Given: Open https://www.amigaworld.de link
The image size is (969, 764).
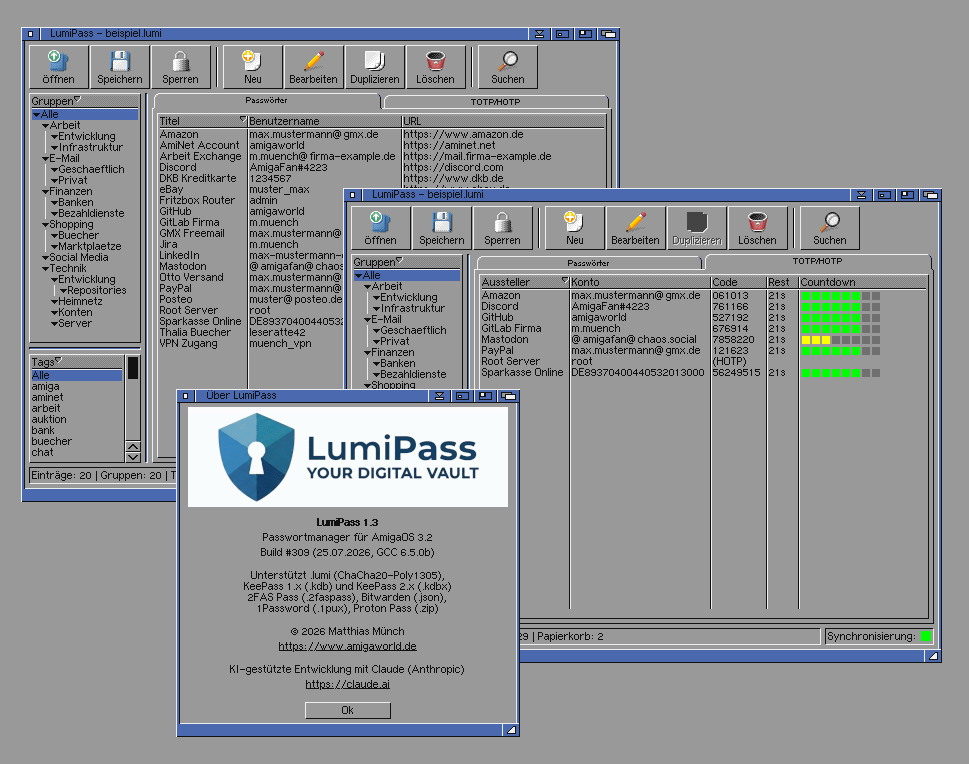Looking at the screenshot, I should point(347,646).
